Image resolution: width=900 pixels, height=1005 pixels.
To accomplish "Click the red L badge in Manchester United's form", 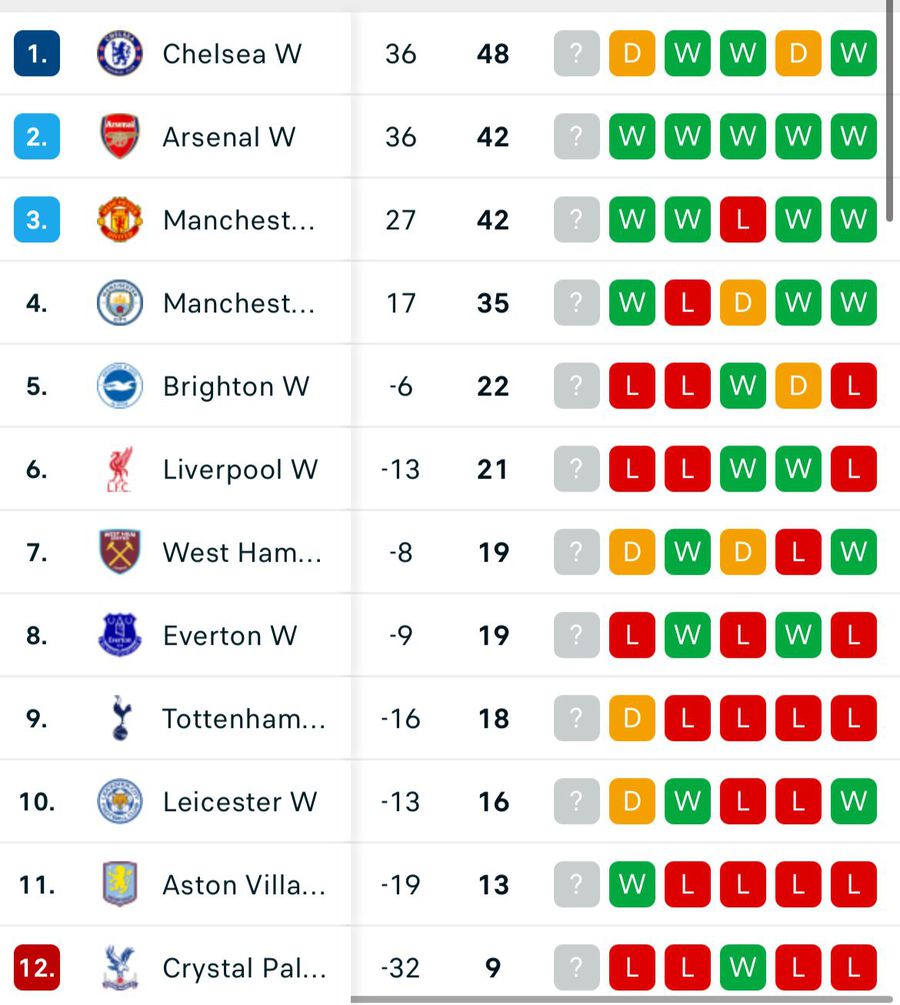I will click(742, 220).
